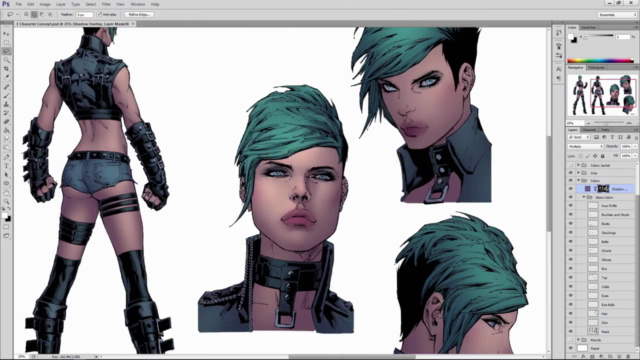Click the Add layer style fx icon
Viewport: 640px width, 360px height.
[583, 357]
